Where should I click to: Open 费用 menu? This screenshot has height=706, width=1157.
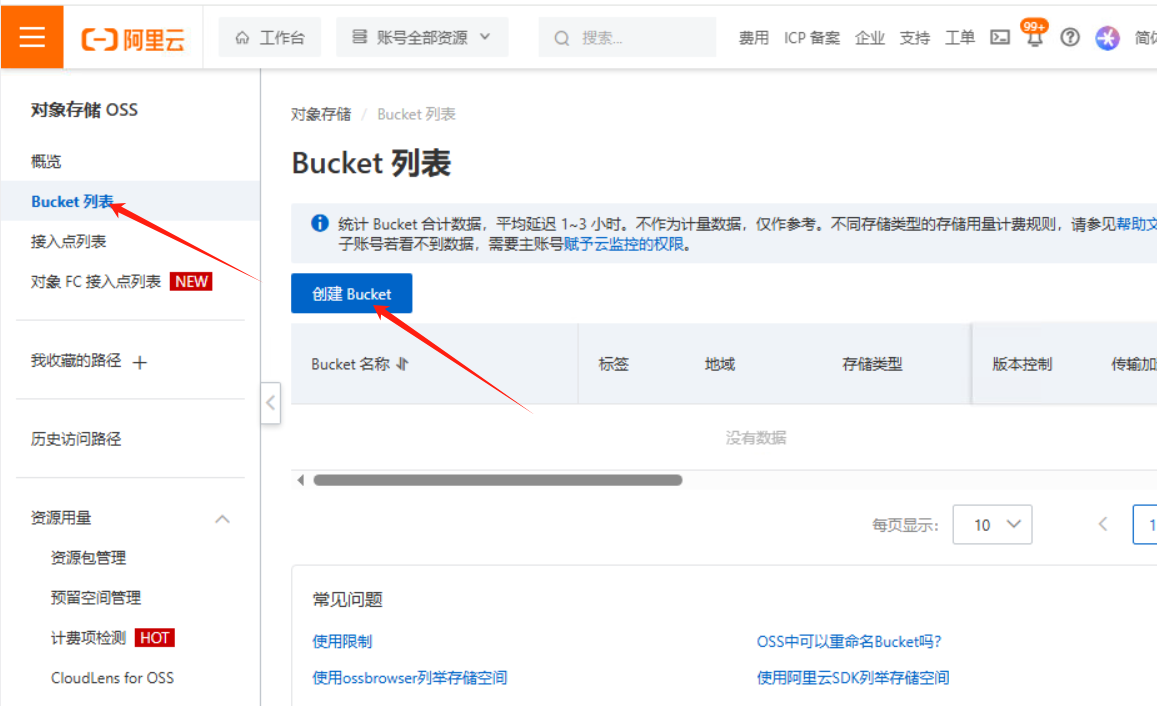click(753, 38)
